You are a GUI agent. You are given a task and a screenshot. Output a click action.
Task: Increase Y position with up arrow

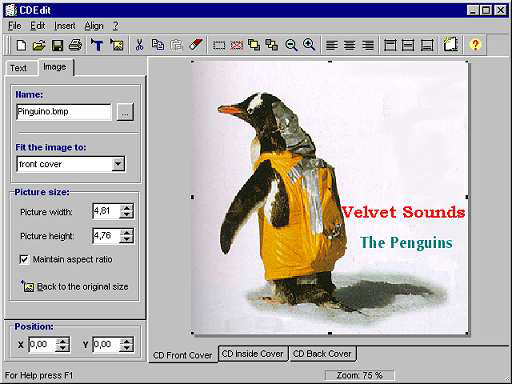pyautogui.click(x=127, y=341)
